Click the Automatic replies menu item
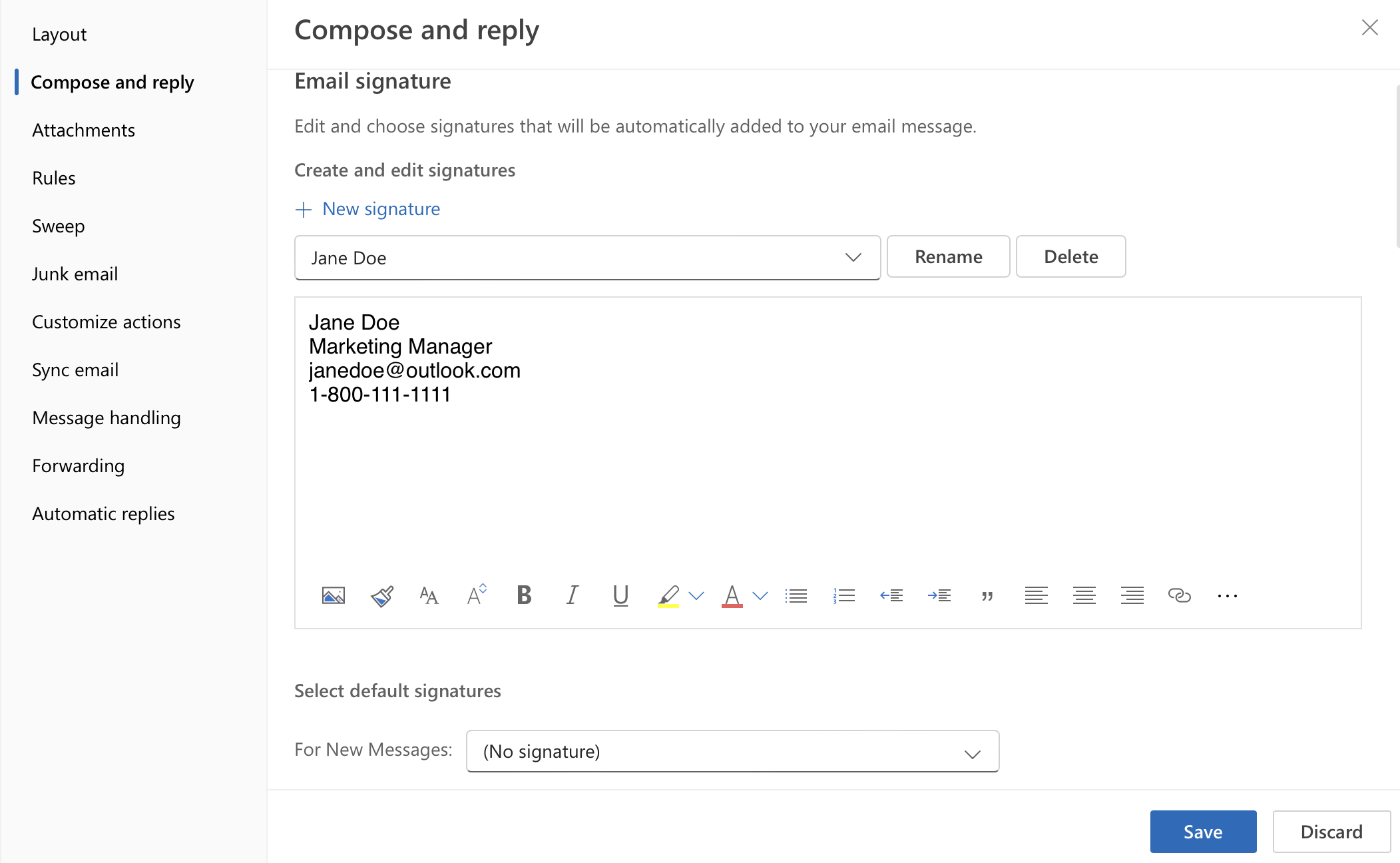The height and width of the screenshot is (863, 1400). 103,513
